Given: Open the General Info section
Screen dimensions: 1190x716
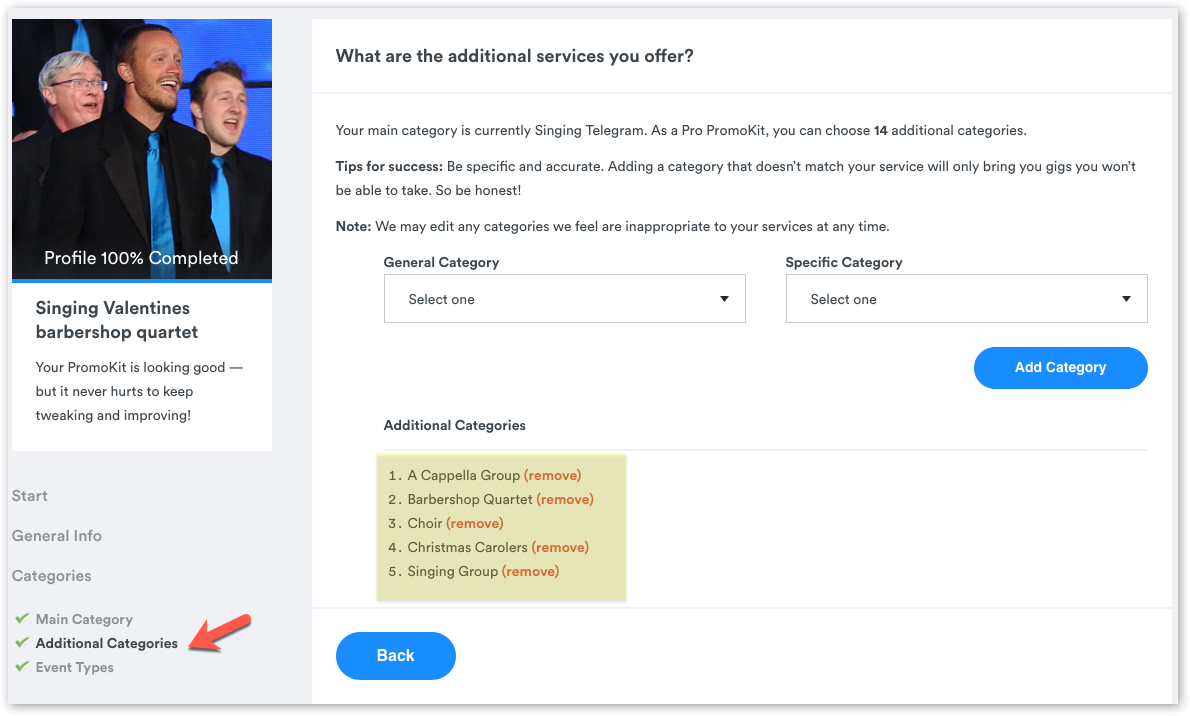Looking at the screenshot, I should click(57, 536).
